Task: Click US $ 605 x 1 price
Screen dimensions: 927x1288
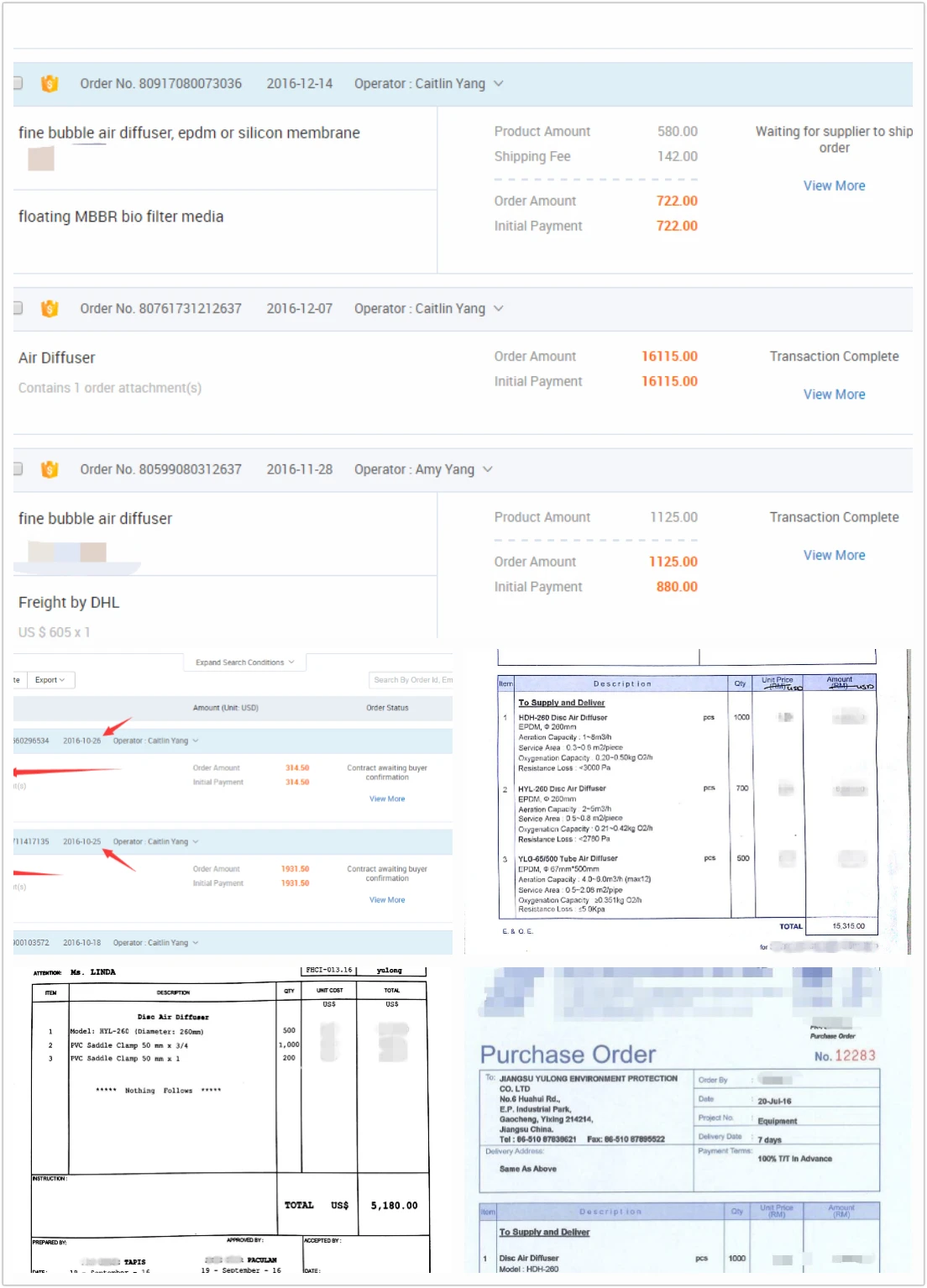Action: pyautogui.click(x=55, y=632)
